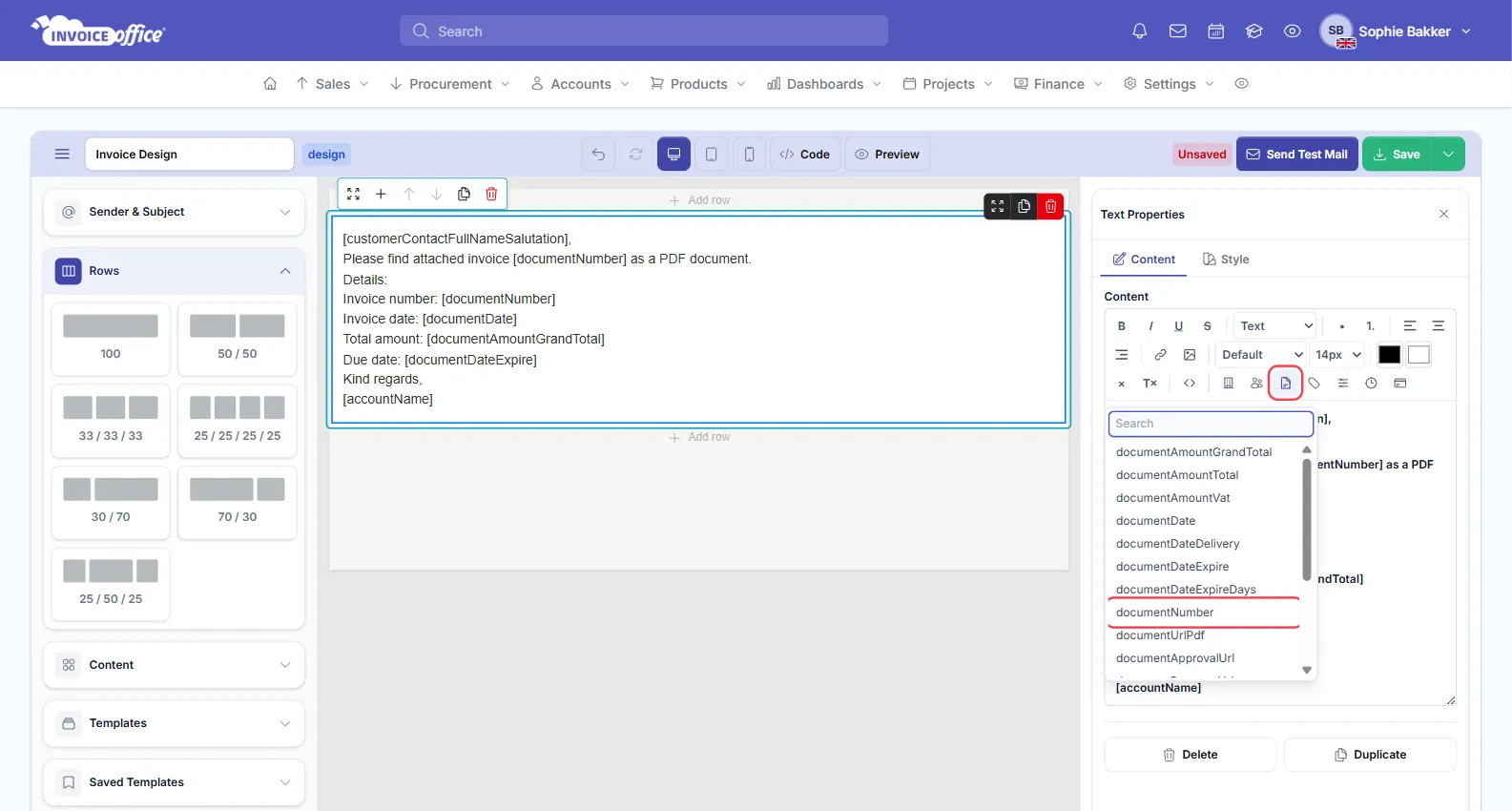The width and height of the screenshot is (1512, 811).
Task: Click the black fullscreen icon on the selected text block
Action: pyautogui.click(x=997, y=206)
